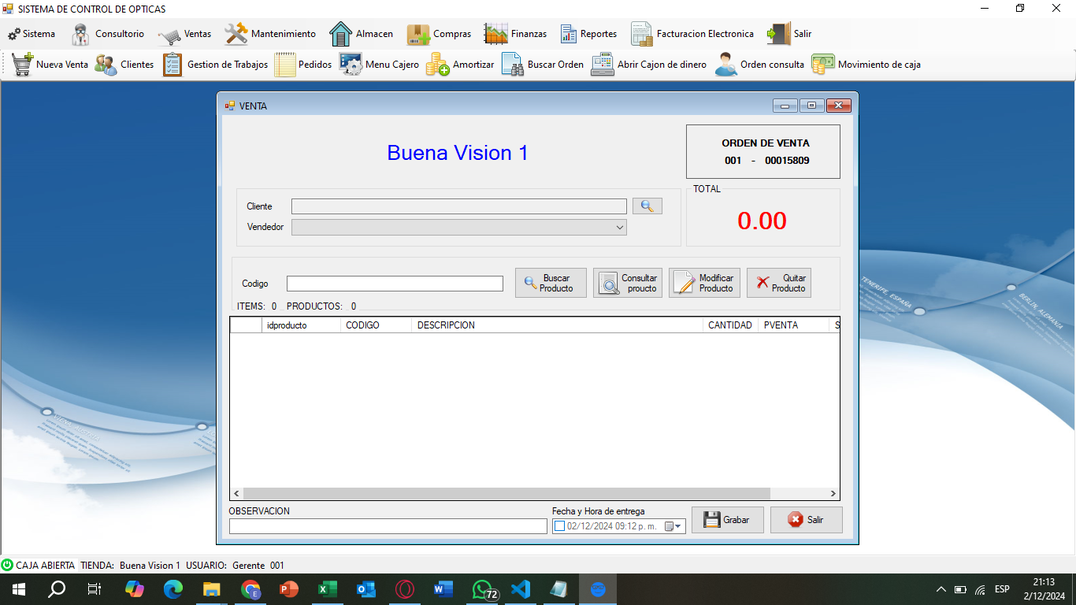This screenshot has height=605, width=1076.
Task: Open Excel from the taskbar
Action: [327, 589]
